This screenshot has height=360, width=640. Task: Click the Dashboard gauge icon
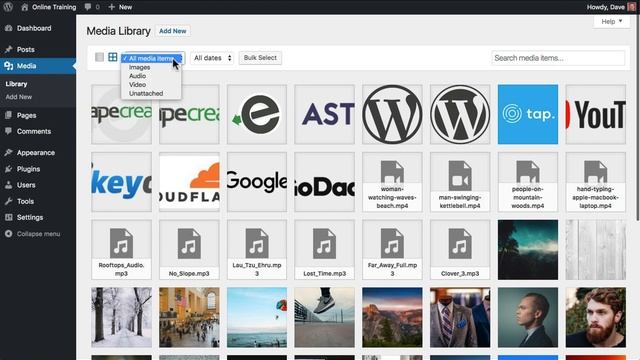click(x=9, y=28)
